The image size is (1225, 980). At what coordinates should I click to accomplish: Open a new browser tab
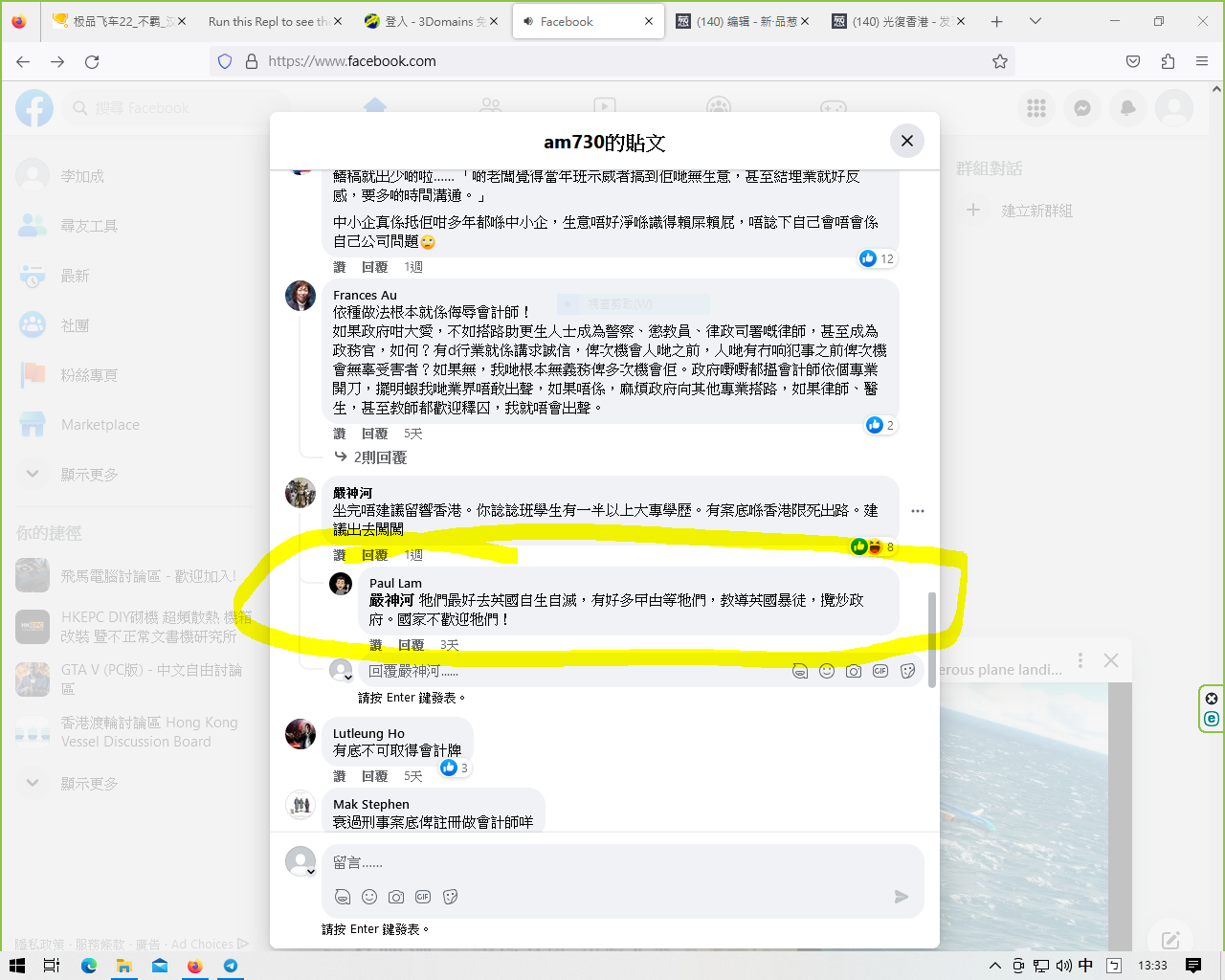996,21
